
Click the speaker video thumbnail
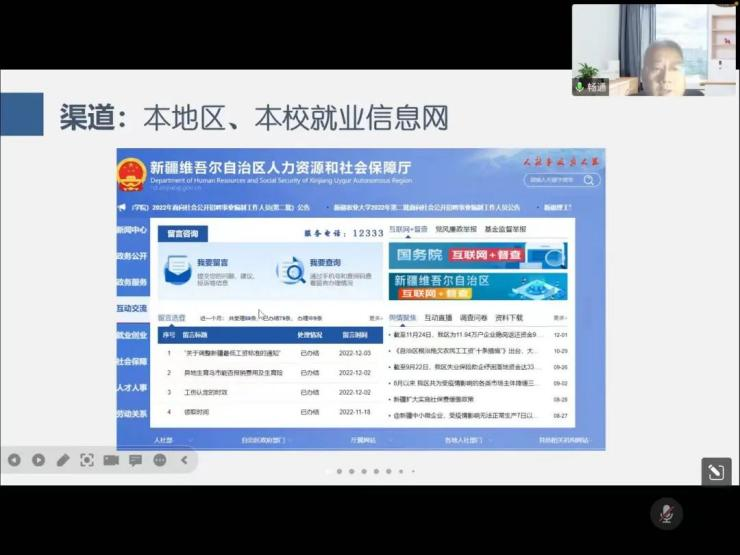click(x=653, y=50)
